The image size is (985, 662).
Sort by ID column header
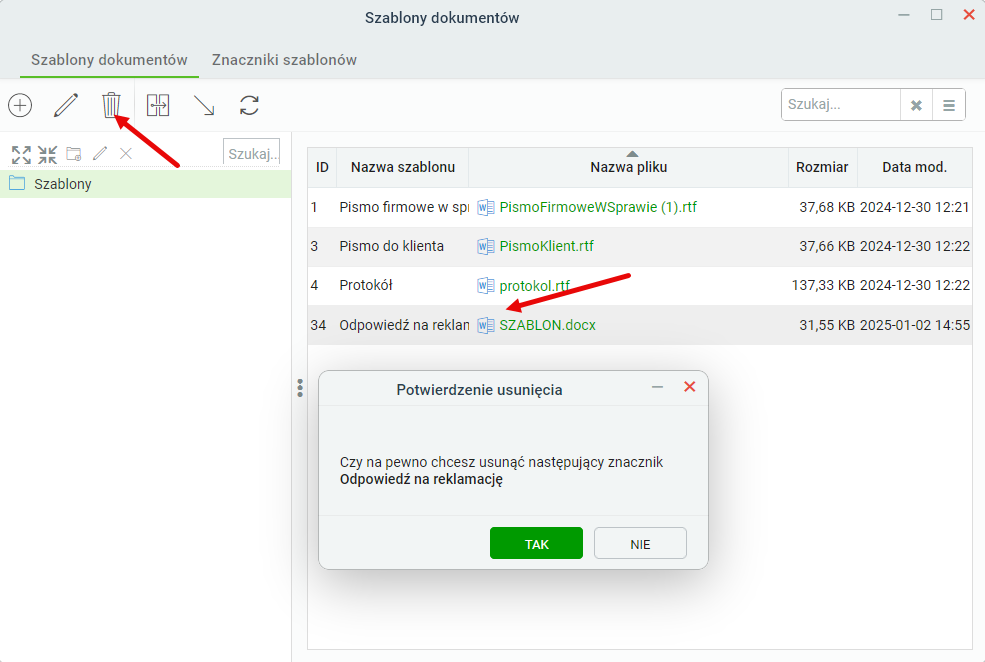pyautogui.click(x=322, y=167)
